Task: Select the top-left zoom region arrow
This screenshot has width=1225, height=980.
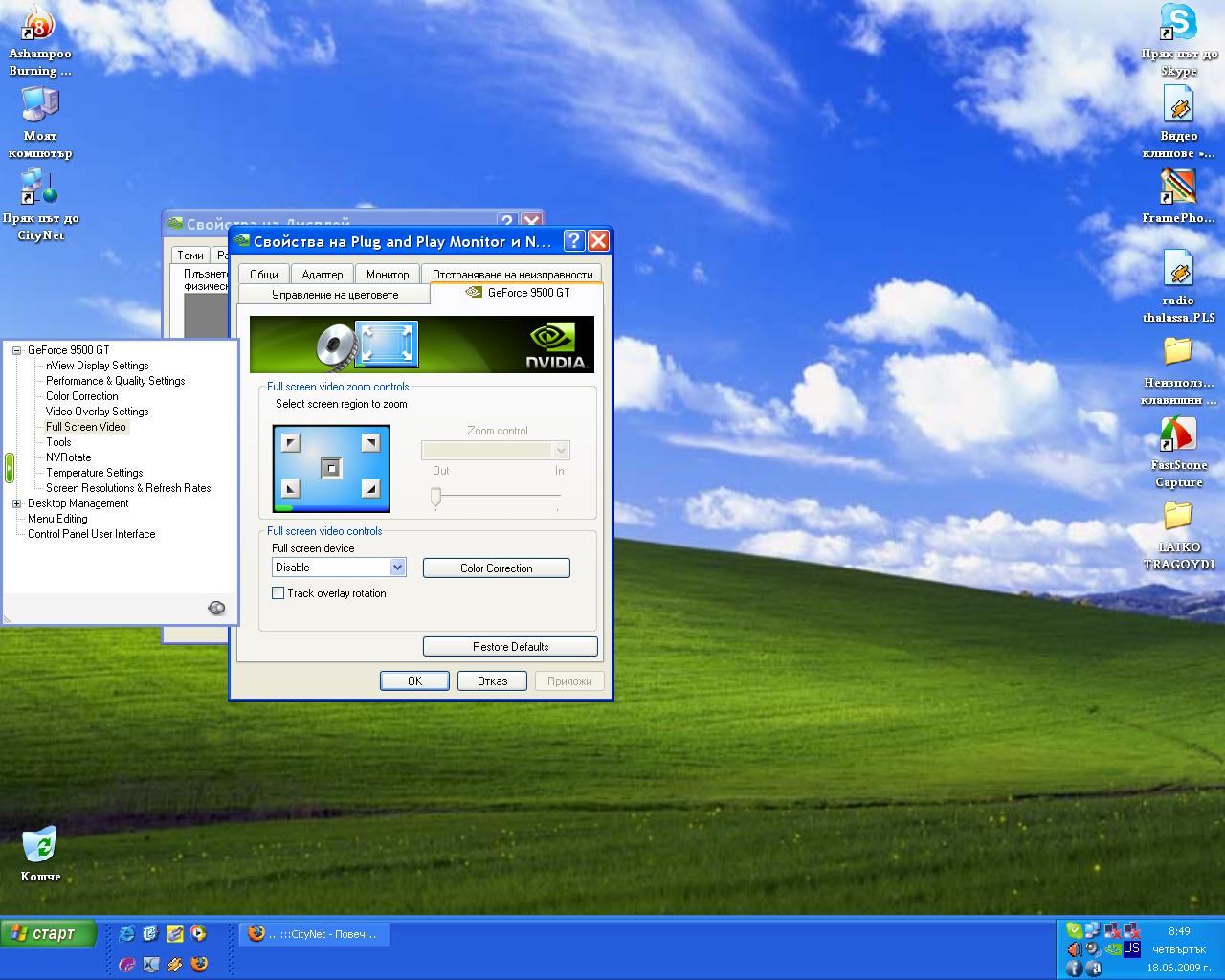Action: point(291,442)
